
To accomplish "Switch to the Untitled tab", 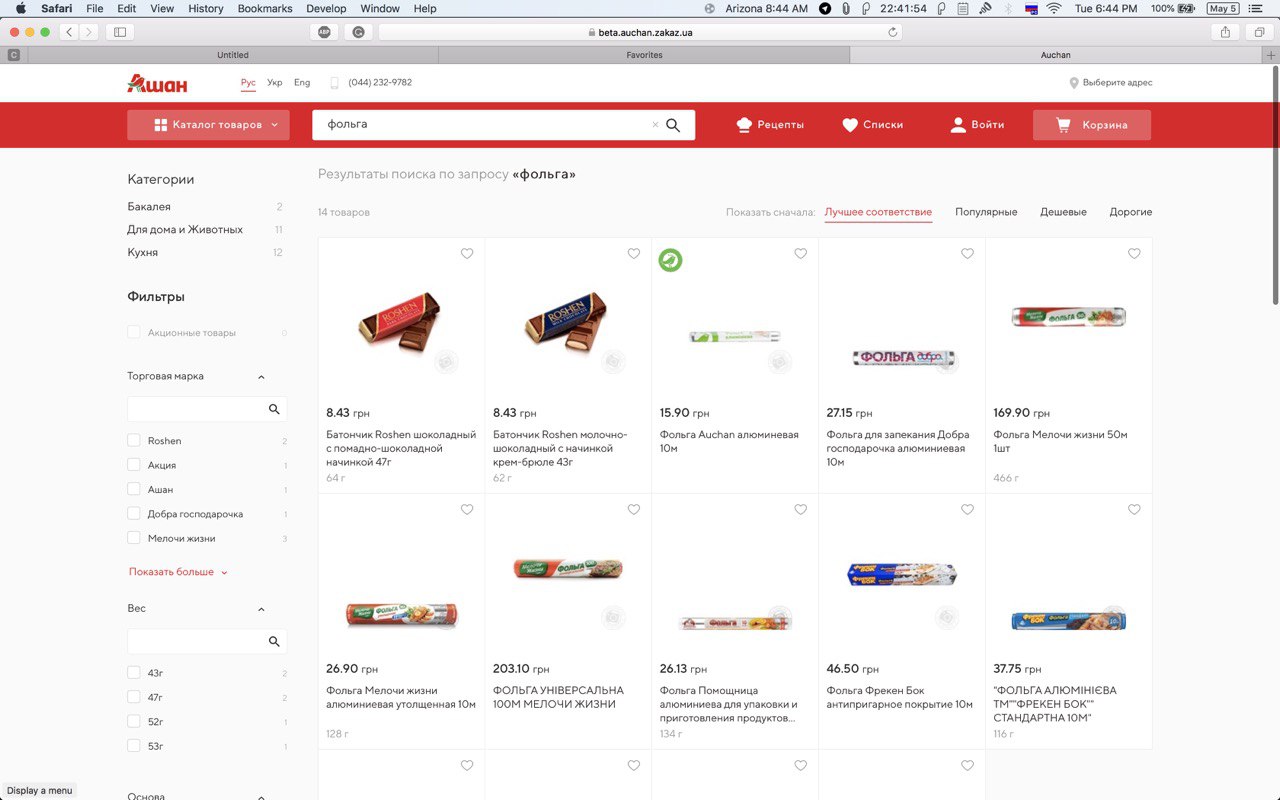I will pos(233,55).
